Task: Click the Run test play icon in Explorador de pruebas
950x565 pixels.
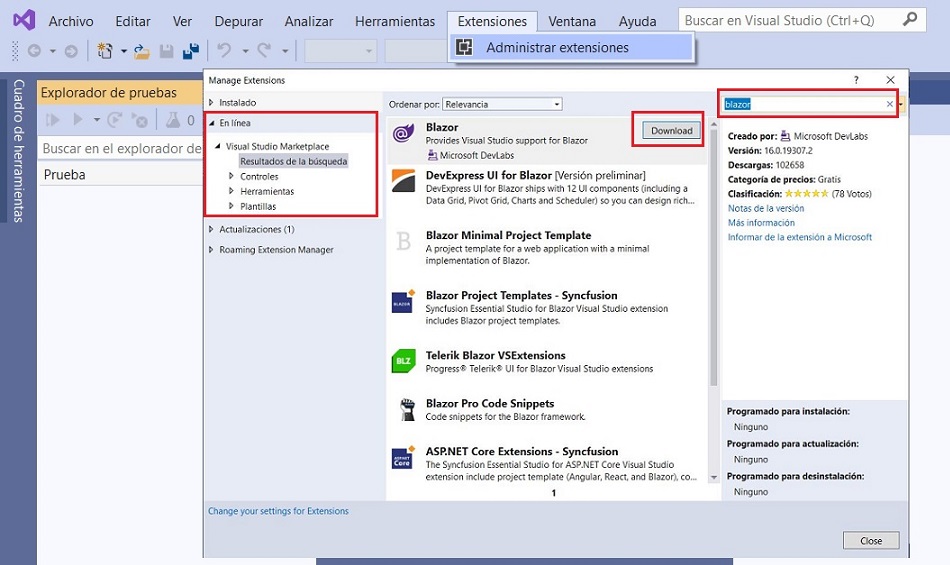Action: pos(78,119)
